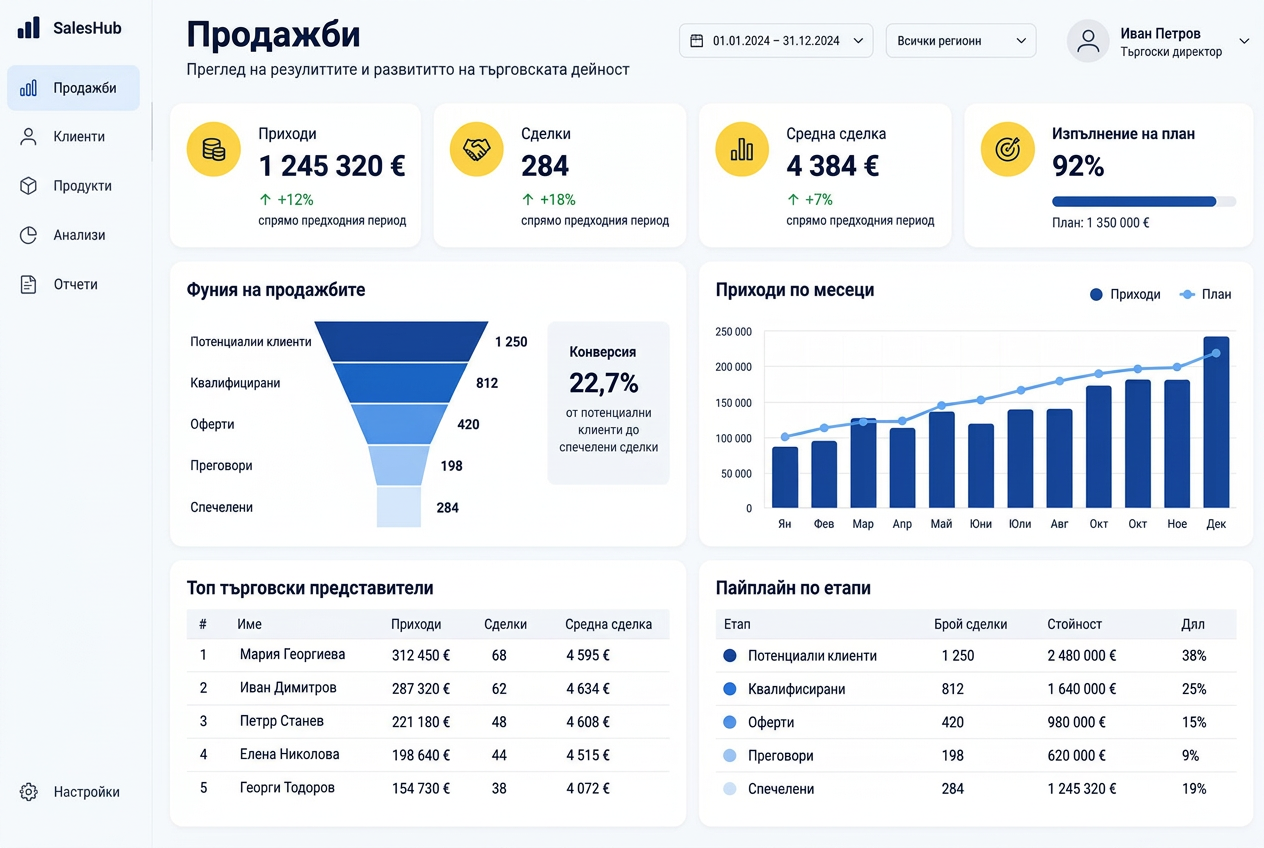Click the gear icon beside Настройки
Viewport: 1264px width, 848px height.
29,792
